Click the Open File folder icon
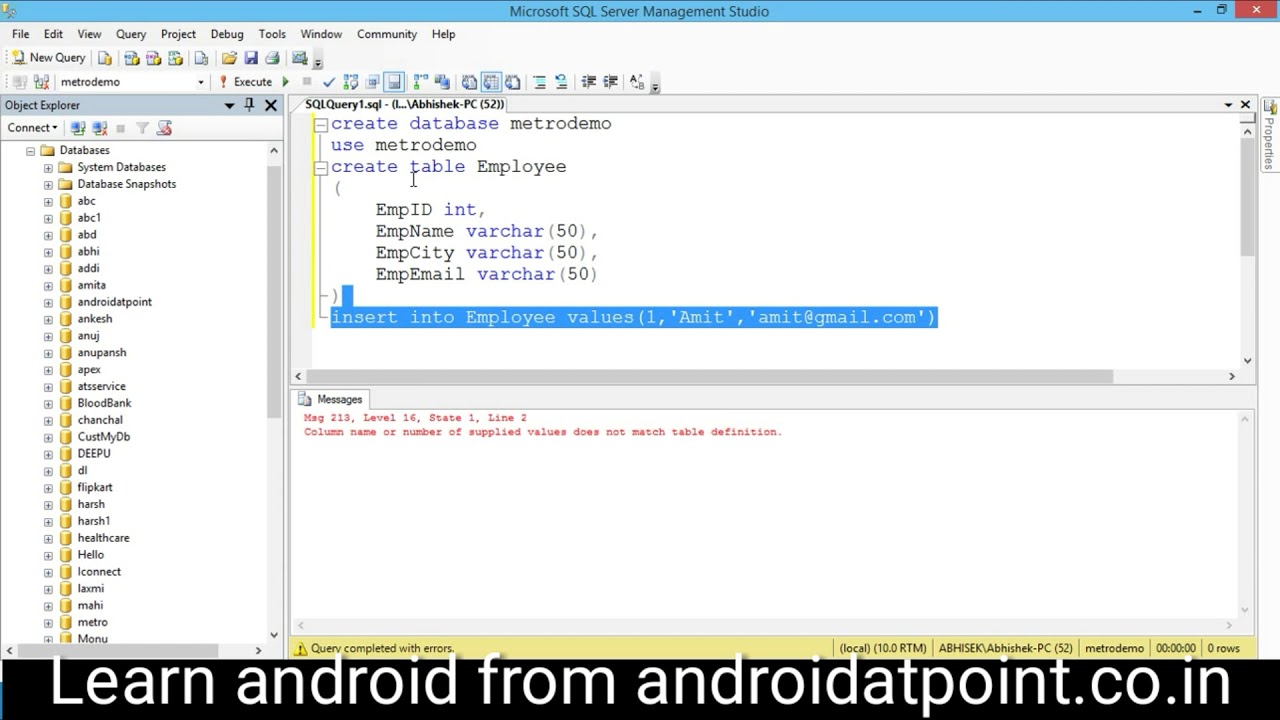1280x720 pixels. [229, 58]
